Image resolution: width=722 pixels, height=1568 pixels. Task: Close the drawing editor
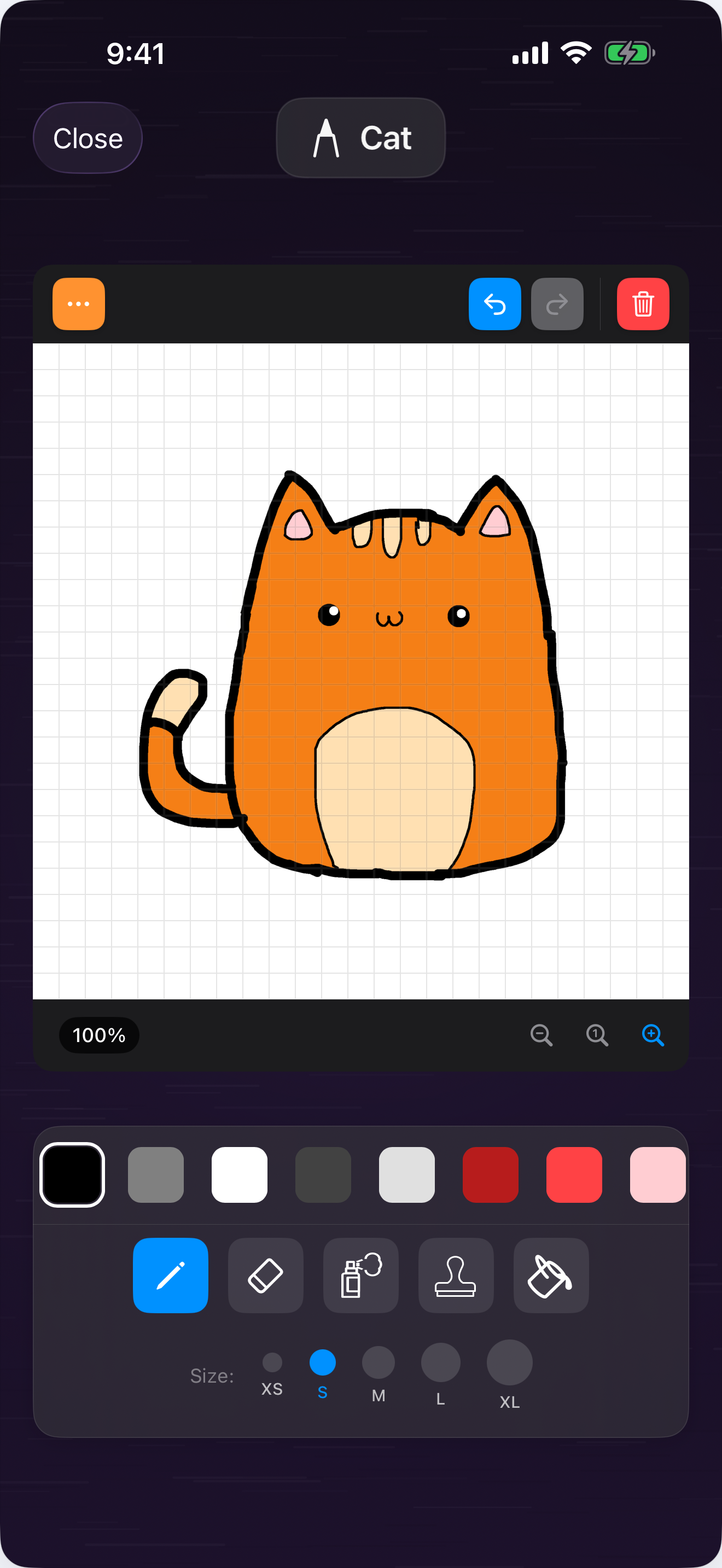pos(88,138)
